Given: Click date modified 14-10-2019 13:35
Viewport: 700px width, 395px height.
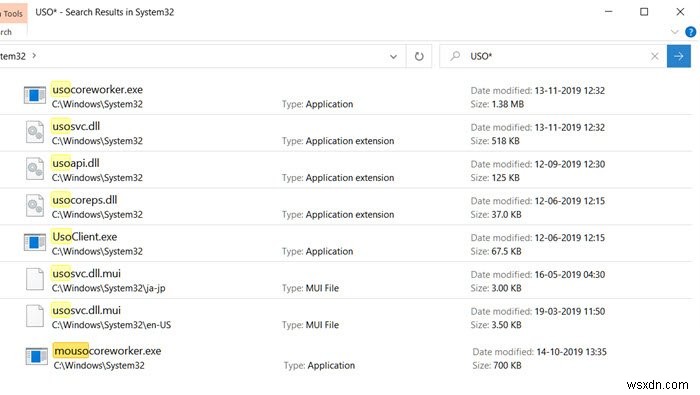Looking at the screenshot, I should [x=571, y=352].
